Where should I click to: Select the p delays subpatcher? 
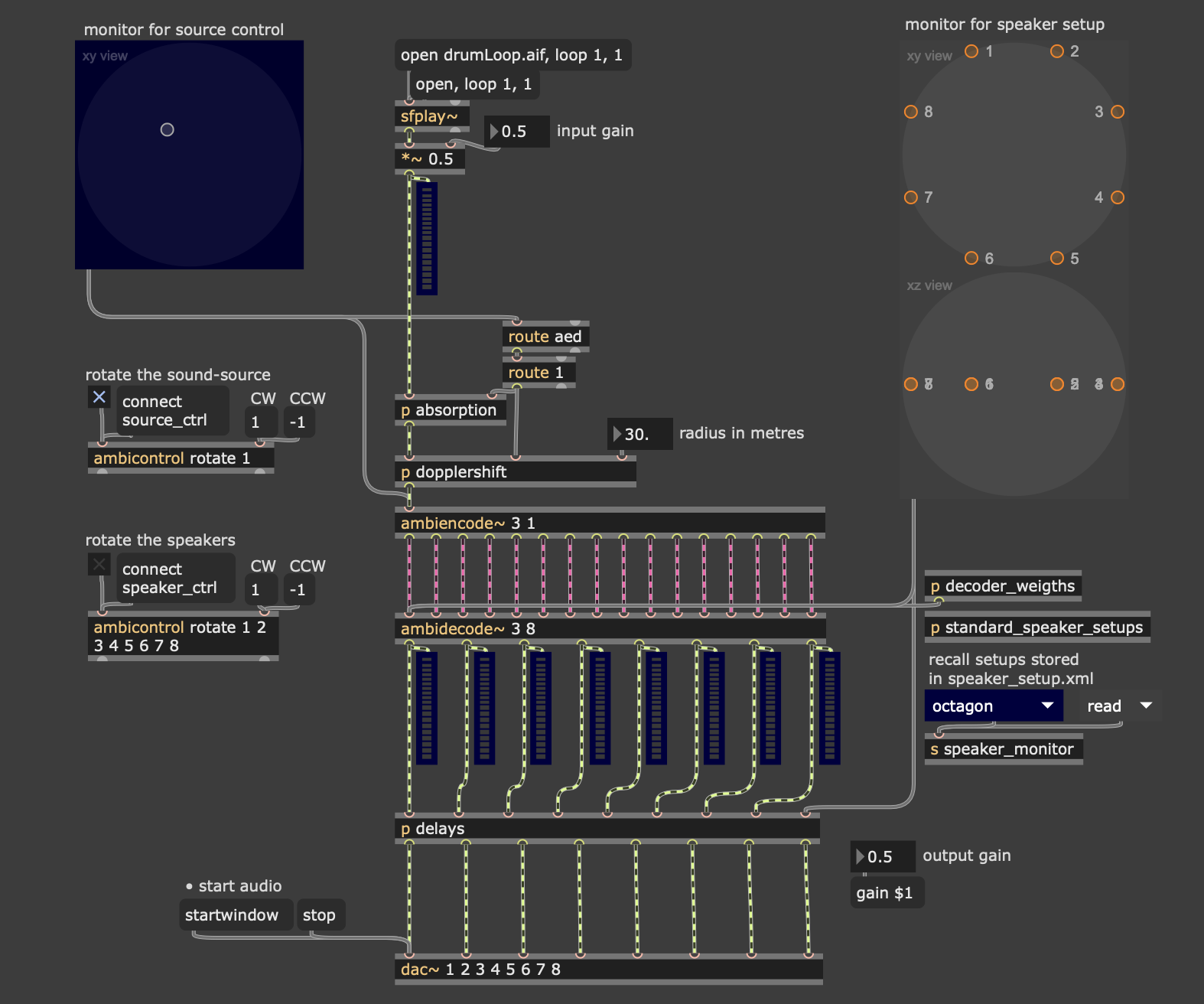click(x=607, y=829)
